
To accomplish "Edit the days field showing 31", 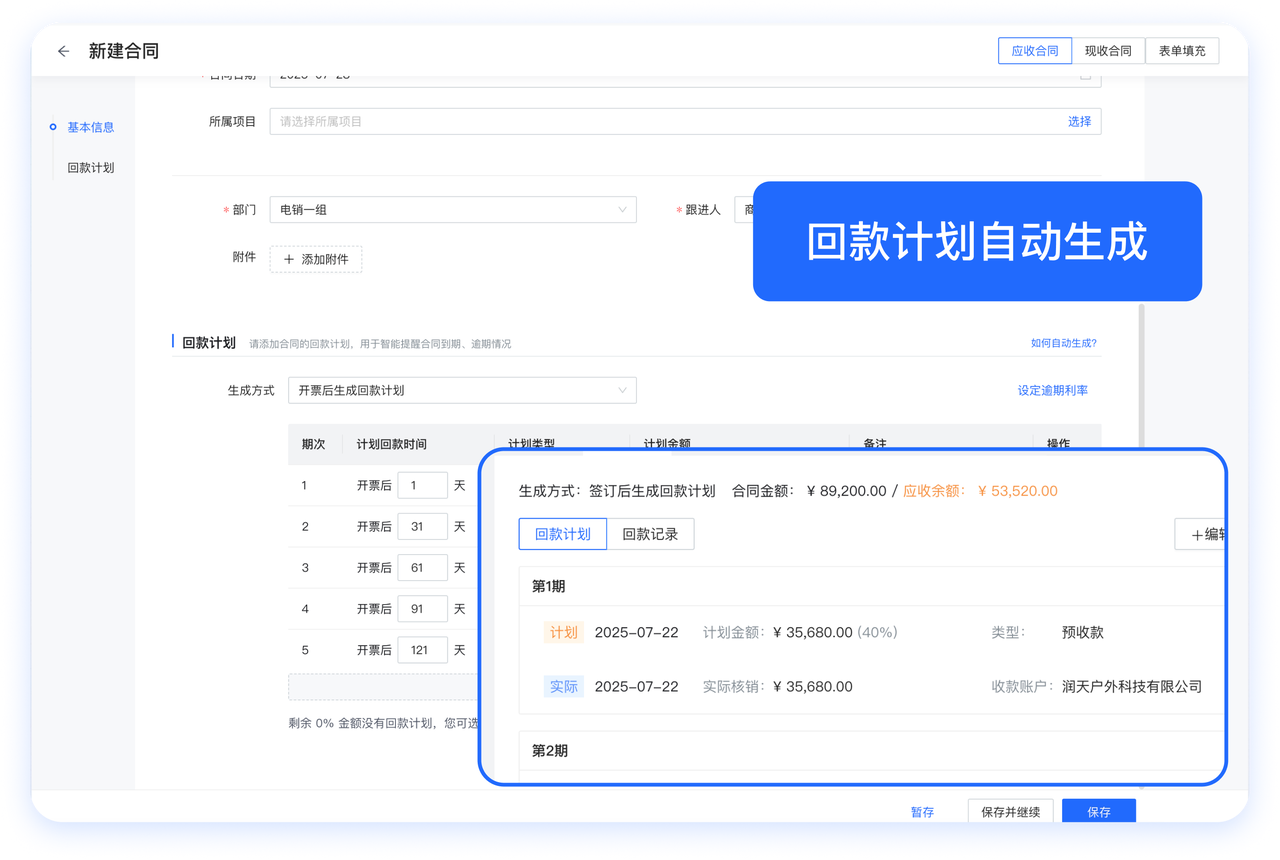I will click(x=422, y=527).
